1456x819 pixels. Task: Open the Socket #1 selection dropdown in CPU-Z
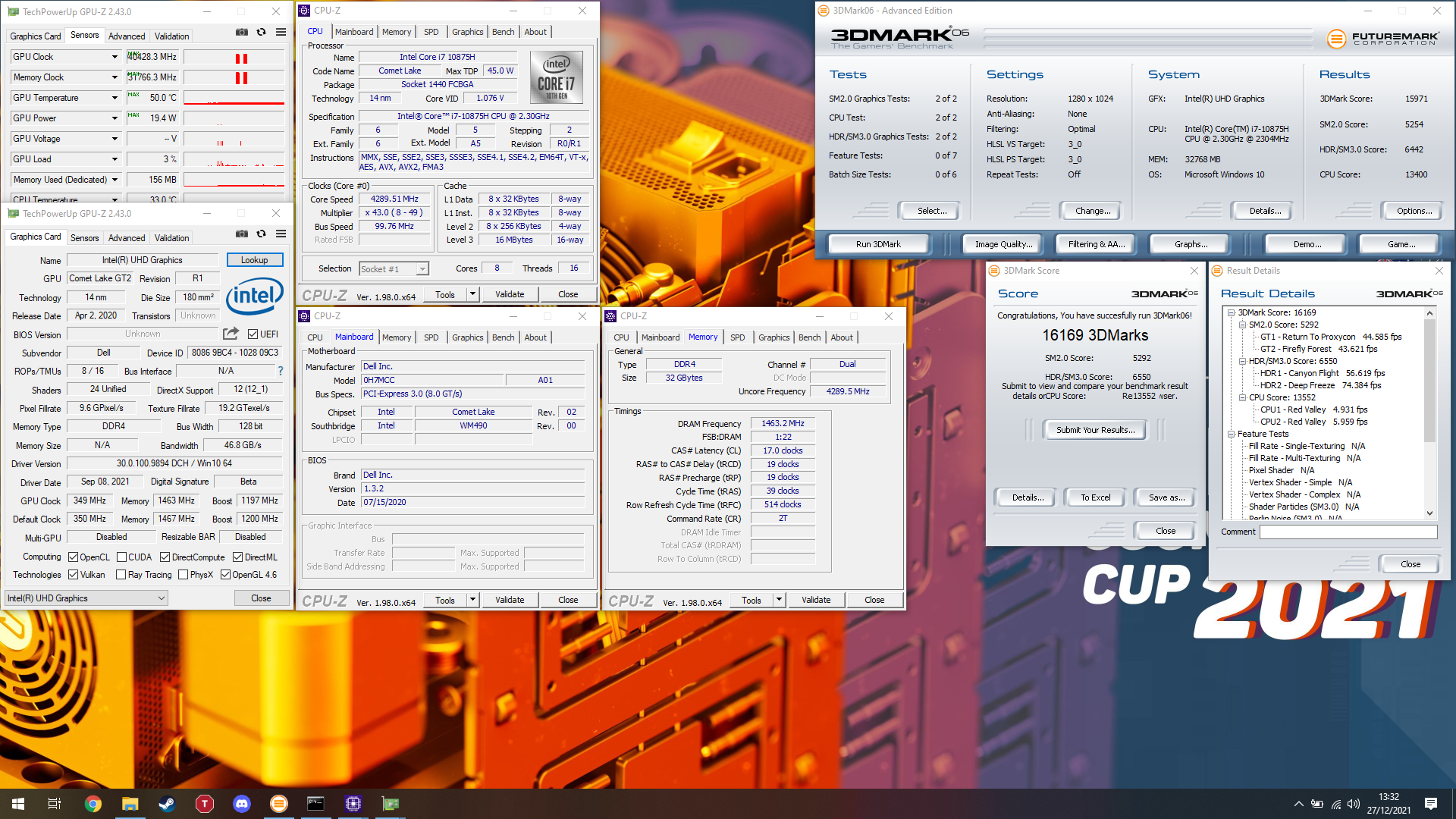click(x=394, y=268)
